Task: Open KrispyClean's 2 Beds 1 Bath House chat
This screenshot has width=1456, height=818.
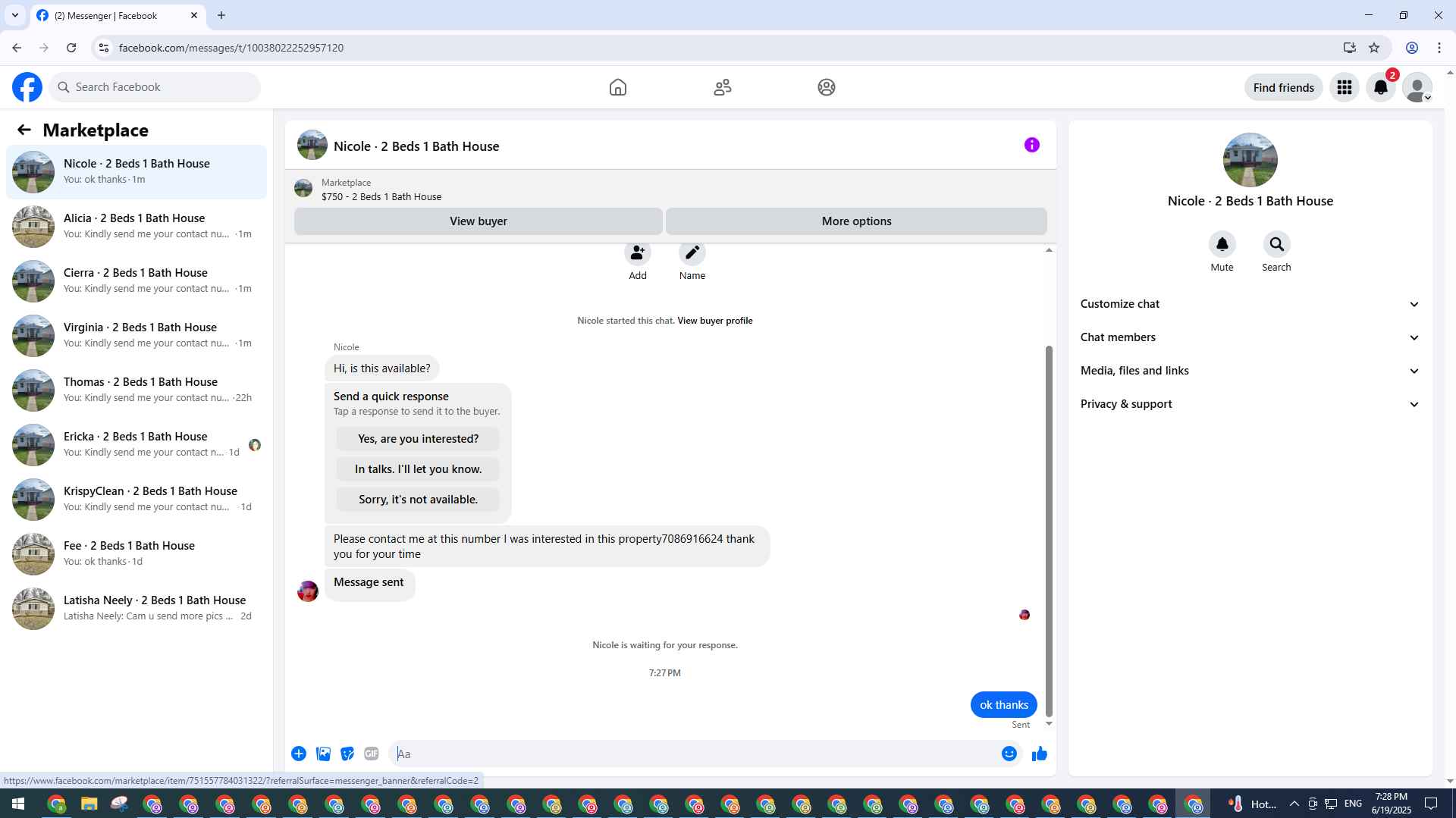Action: coord(136,500)
